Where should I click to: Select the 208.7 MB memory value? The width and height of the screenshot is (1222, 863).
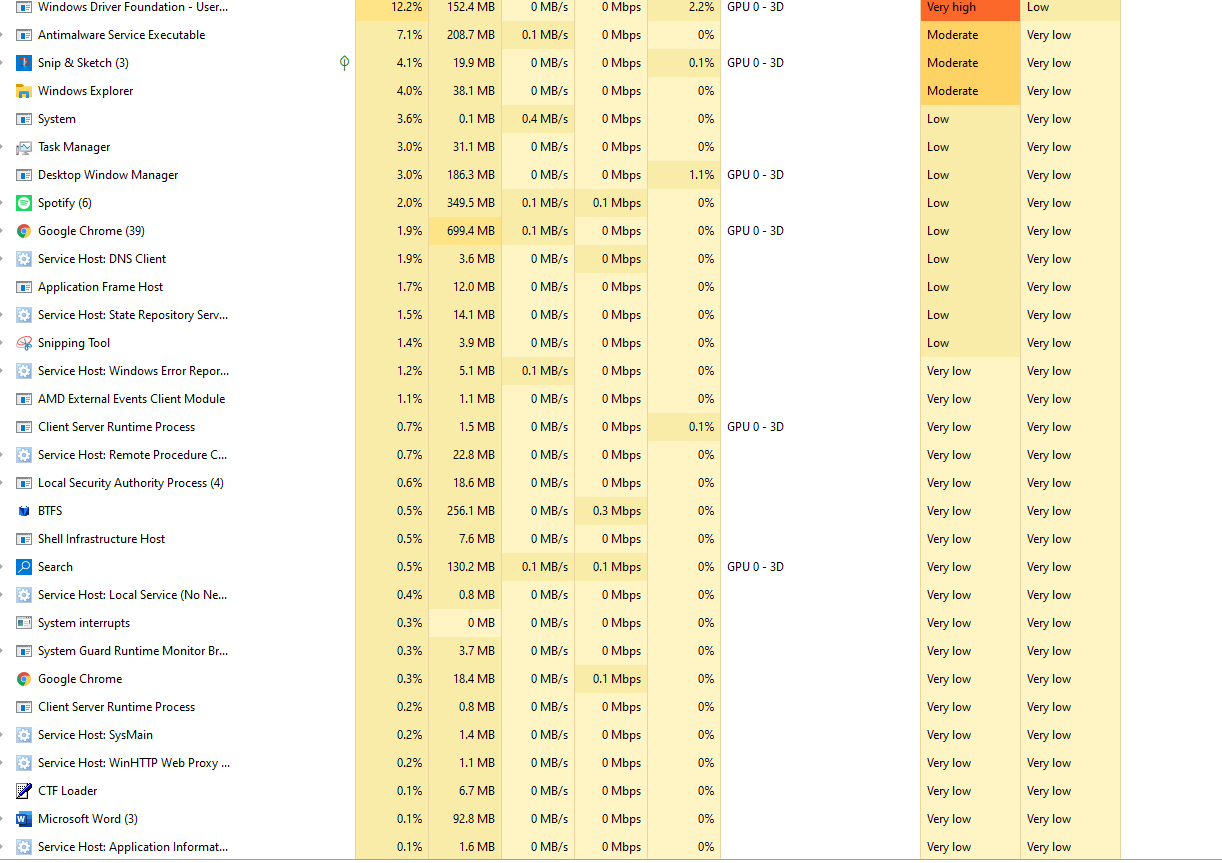click(470, 35)
